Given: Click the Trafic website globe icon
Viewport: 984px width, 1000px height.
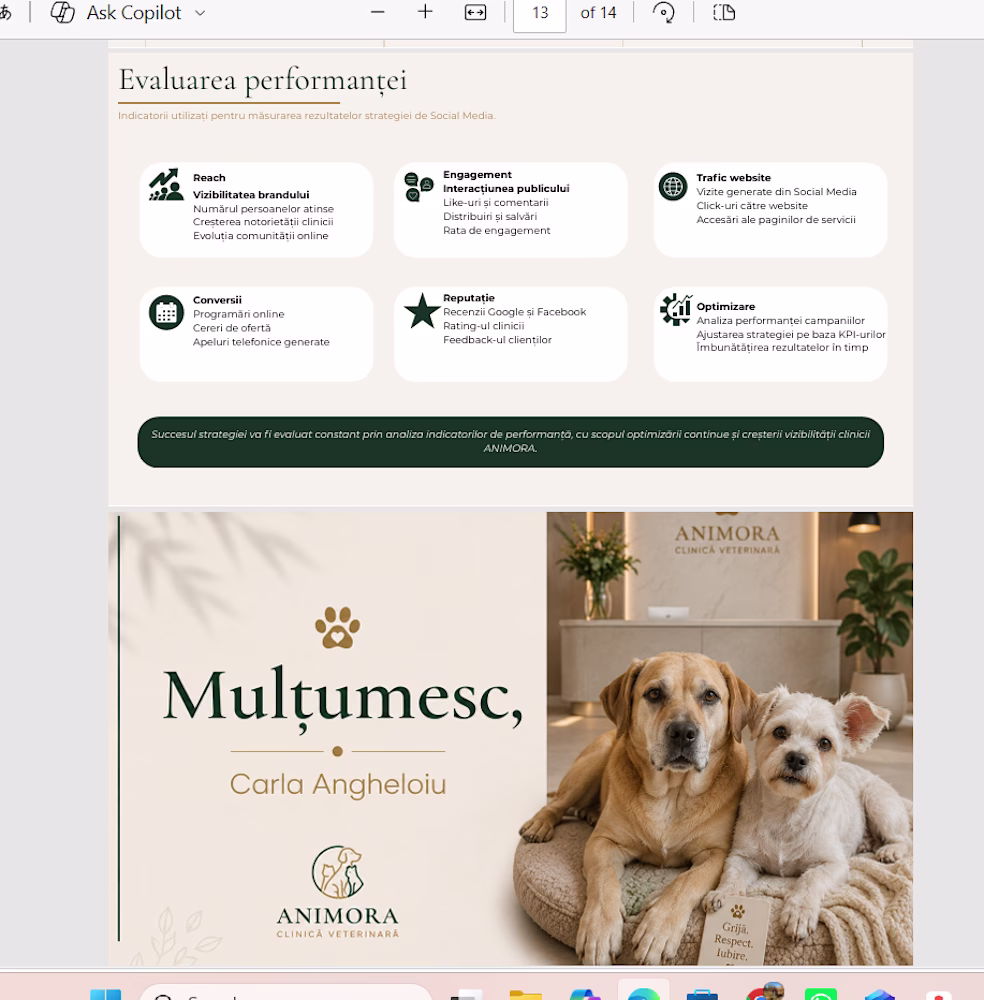Looking at the screenshot, I should [673, 187].
